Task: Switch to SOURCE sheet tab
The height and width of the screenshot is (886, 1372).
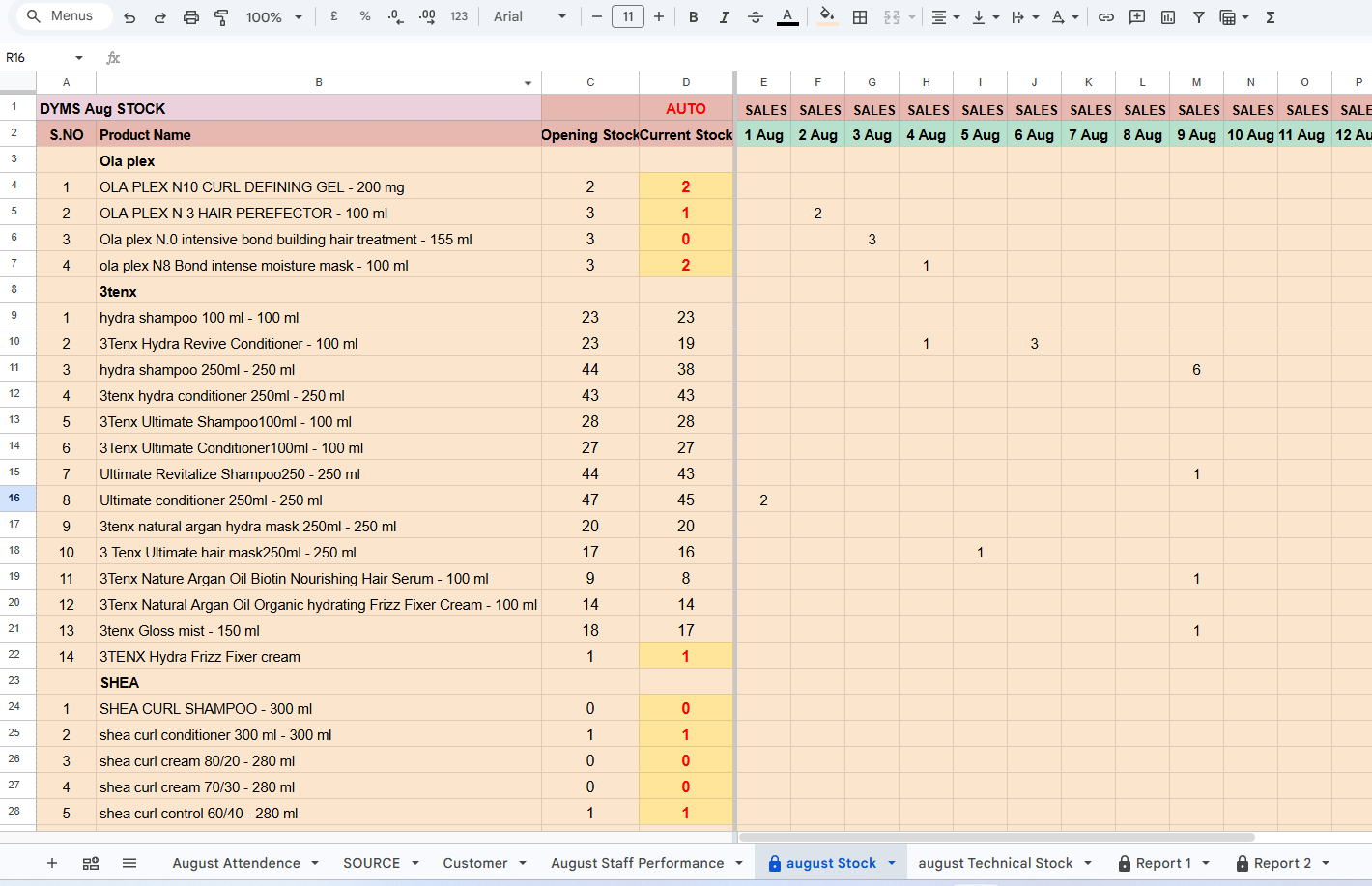Action: (x=372, y=863)
